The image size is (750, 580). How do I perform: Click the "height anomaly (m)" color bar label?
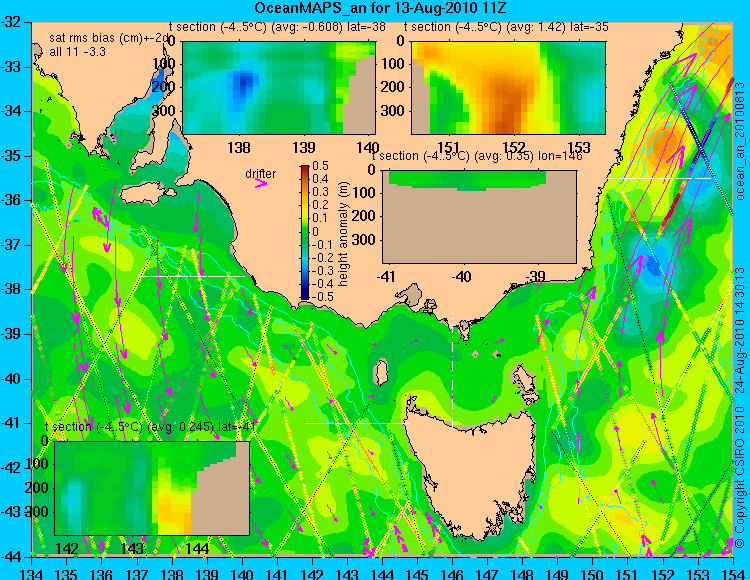point(342,234)
